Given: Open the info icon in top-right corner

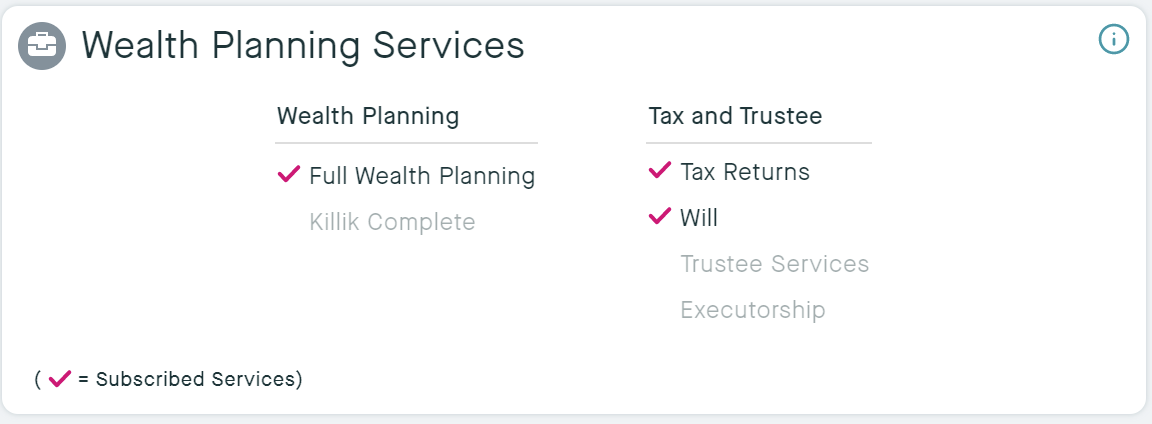Looking at the screenshot, I should [x=1113, y=39].
